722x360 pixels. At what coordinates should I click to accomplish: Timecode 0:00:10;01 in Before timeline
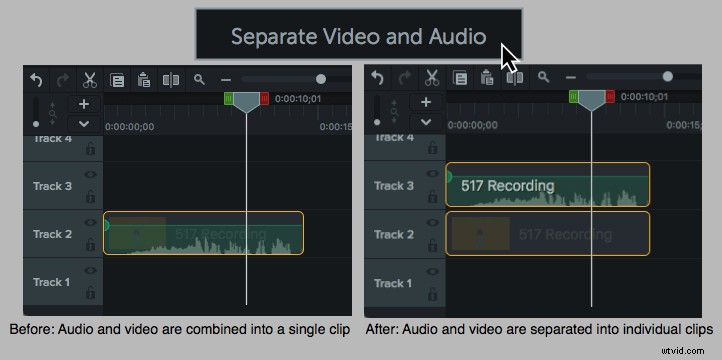tap(298, 99)
